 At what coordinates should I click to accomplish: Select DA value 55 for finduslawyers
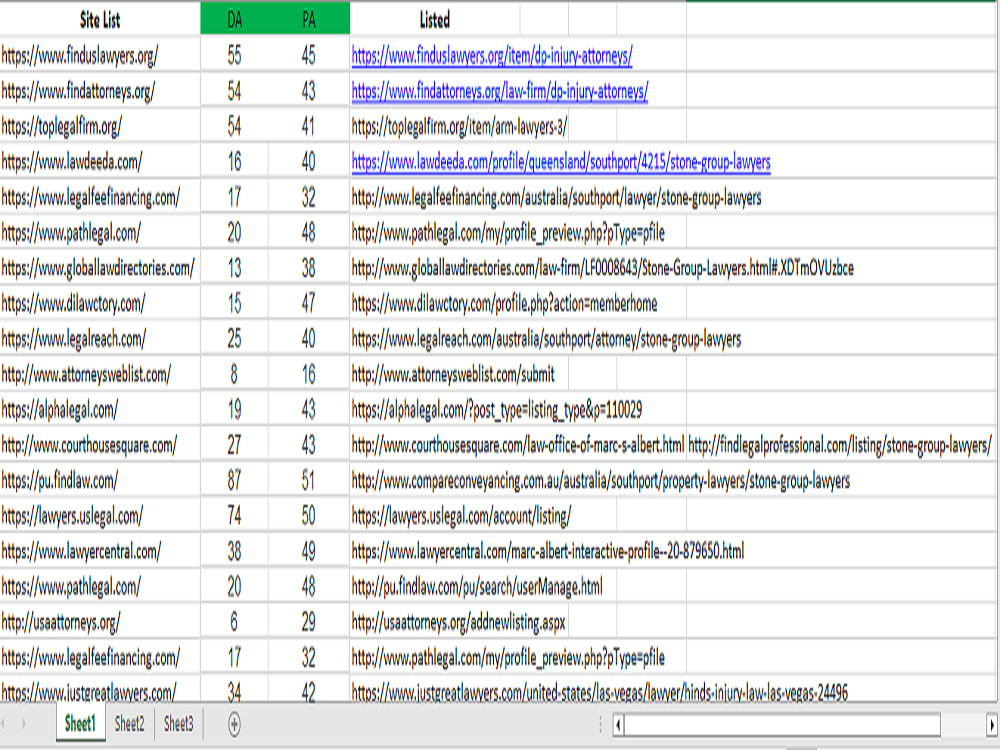click(x=235, y=55)
